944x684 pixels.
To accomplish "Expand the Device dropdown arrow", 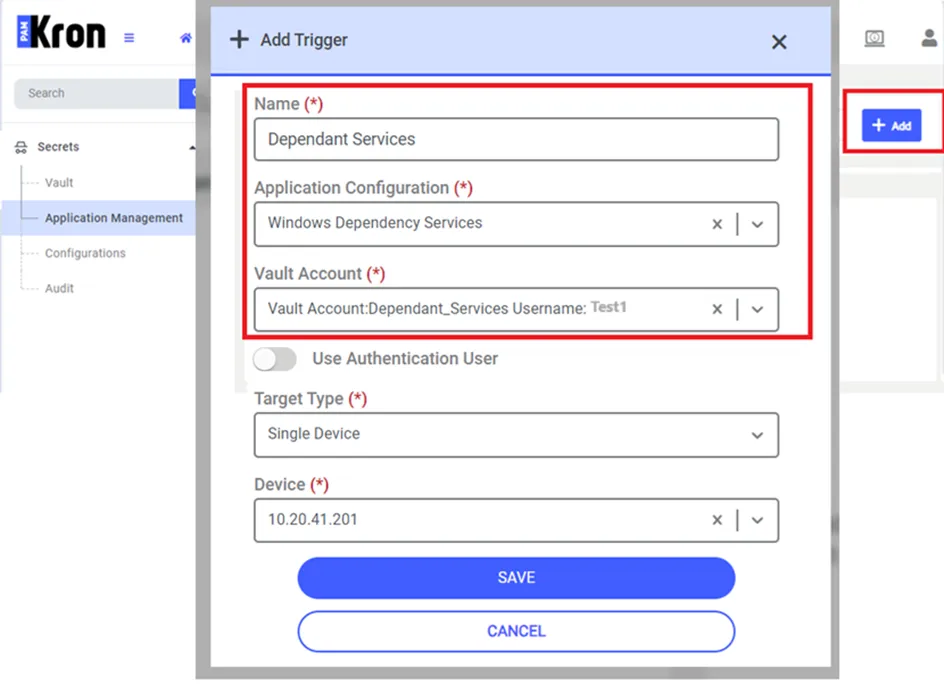I will point(757,520).
